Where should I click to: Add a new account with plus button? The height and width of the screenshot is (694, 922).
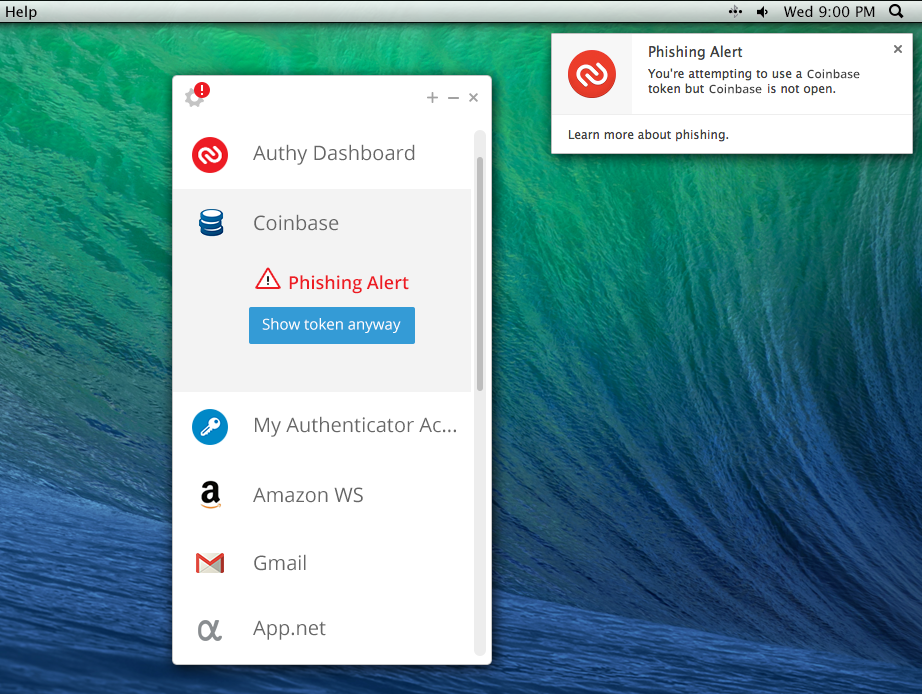(x=432, y=97)
